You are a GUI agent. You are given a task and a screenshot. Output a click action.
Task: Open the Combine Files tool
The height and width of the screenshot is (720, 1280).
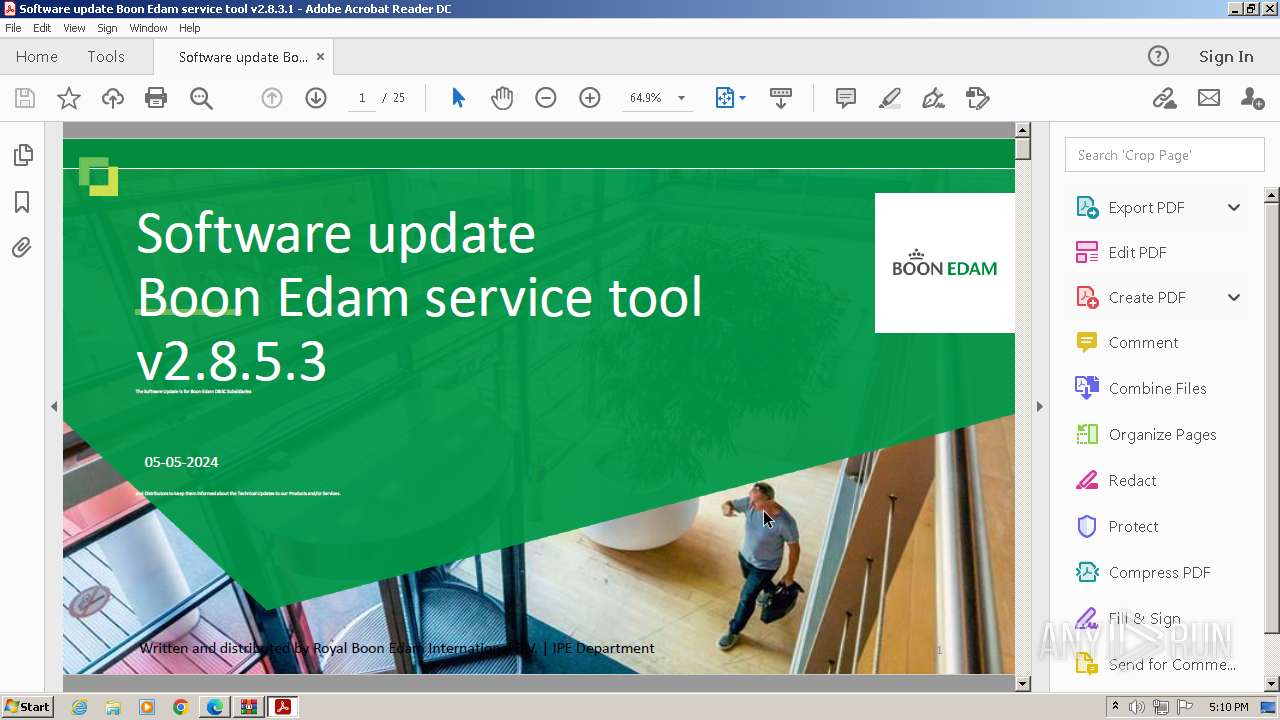[x=1157, y=389]
